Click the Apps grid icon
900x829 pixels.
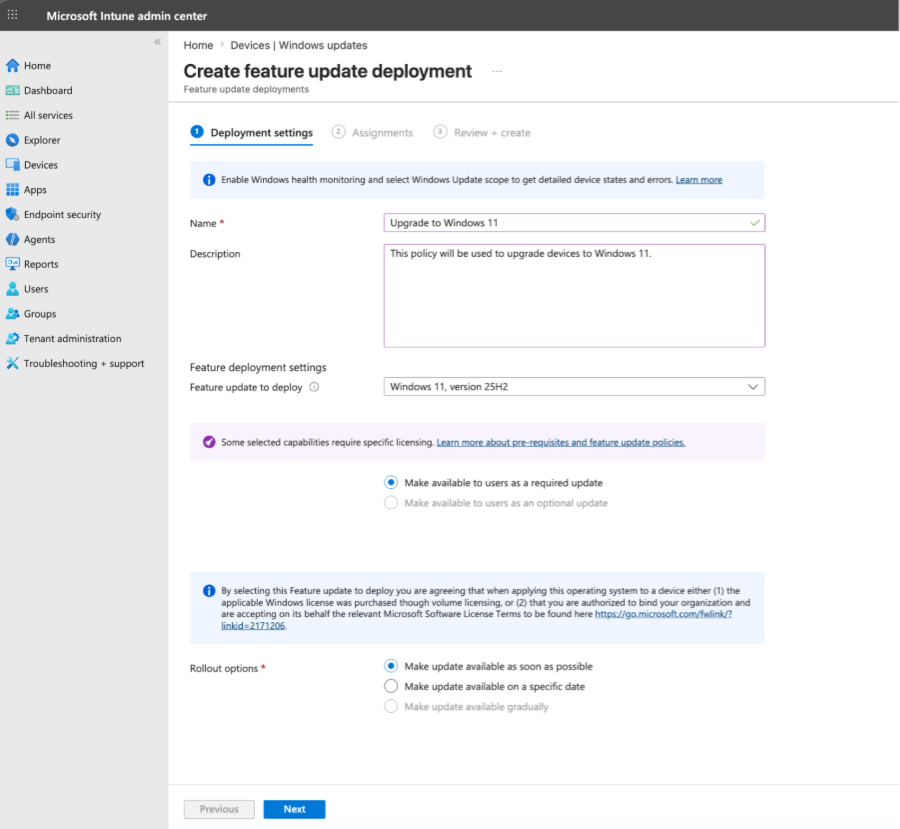[13, 189]
